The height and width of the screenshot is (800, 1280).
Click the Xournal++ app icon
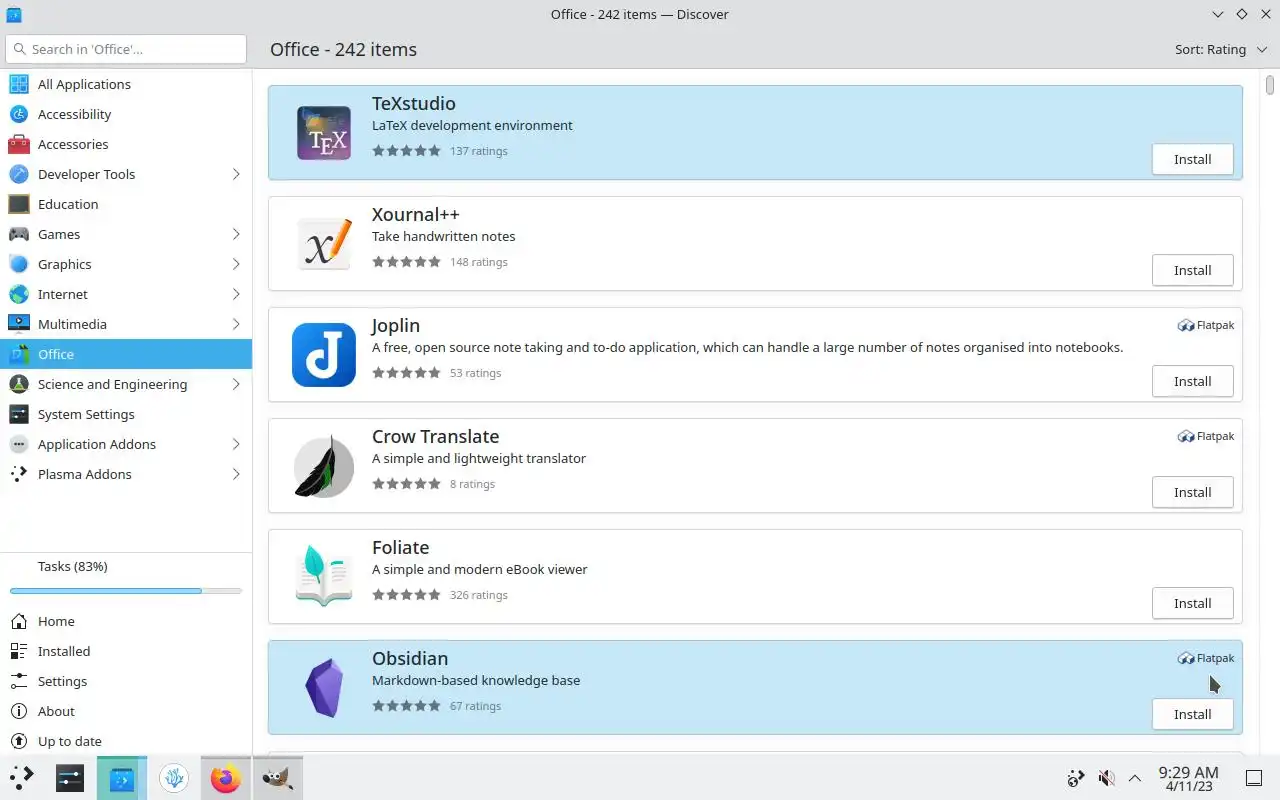pyautogui.click(x=324, y=244)
